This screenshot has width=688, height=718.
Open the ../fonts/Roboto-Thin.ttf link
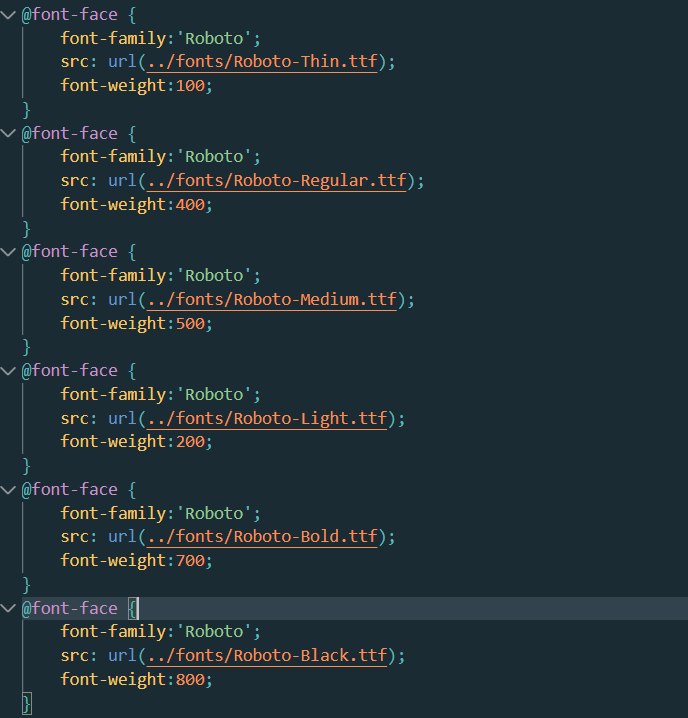[262, 62]
